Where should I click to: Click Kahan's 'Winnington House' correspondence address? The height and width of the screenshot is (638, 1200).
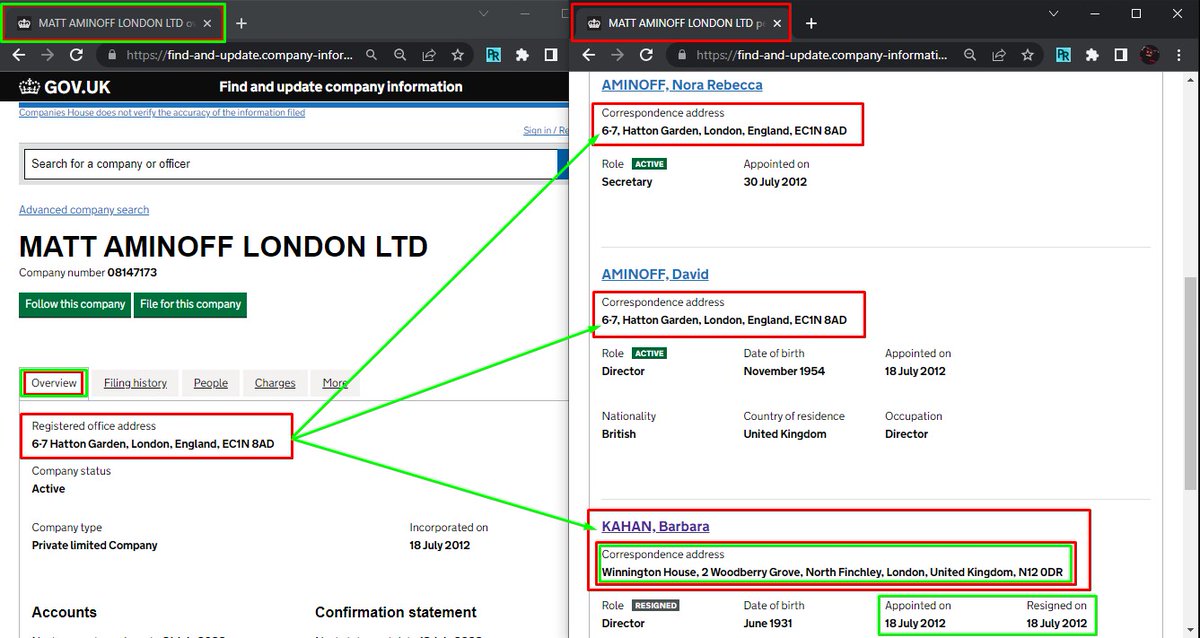(x=832, y=572)
